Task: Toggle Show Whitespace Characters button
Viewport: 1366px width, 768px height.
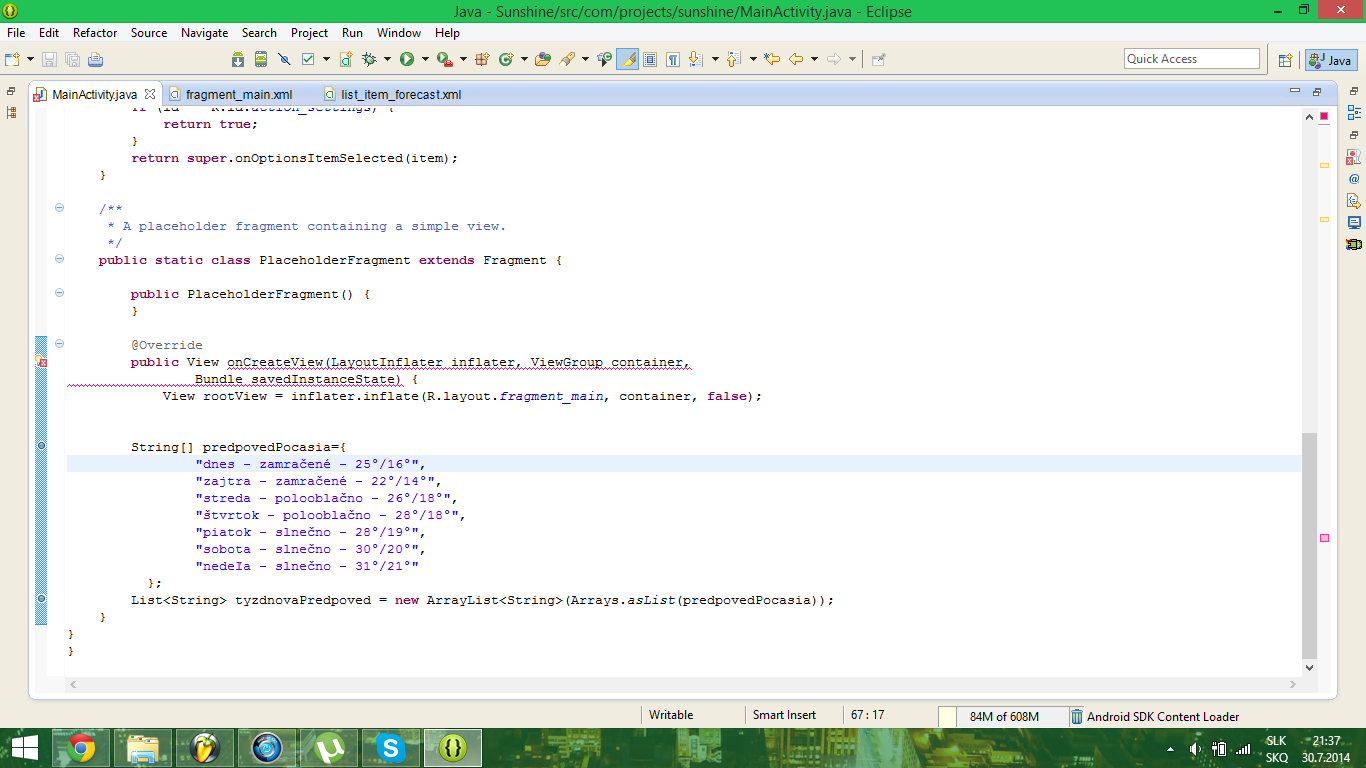Action: (673, 59)
